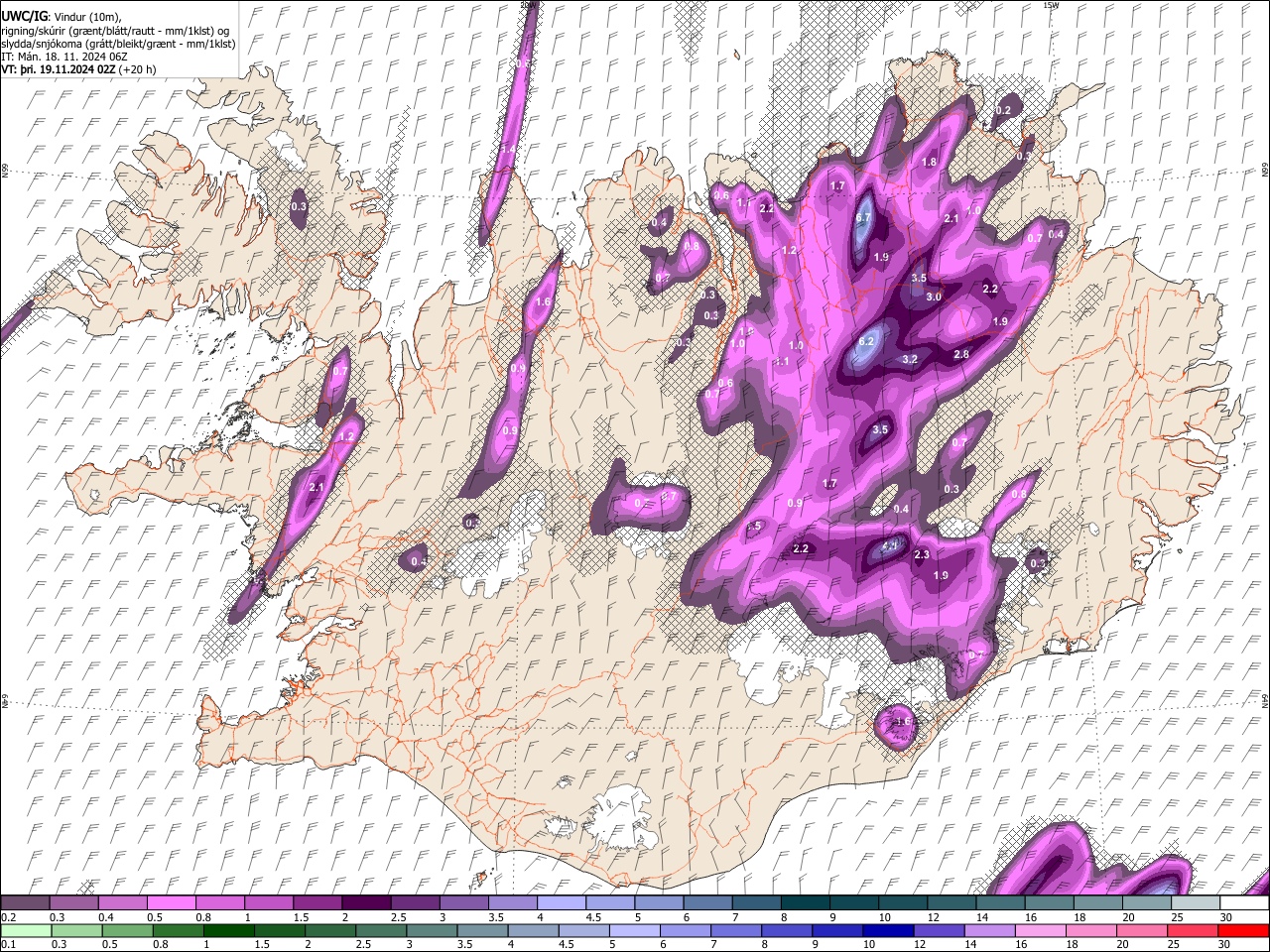Screen dimensions: 1270x952
Task: Pick the light pink swatch at 16 in lower scale
Action: [1041, 930]
